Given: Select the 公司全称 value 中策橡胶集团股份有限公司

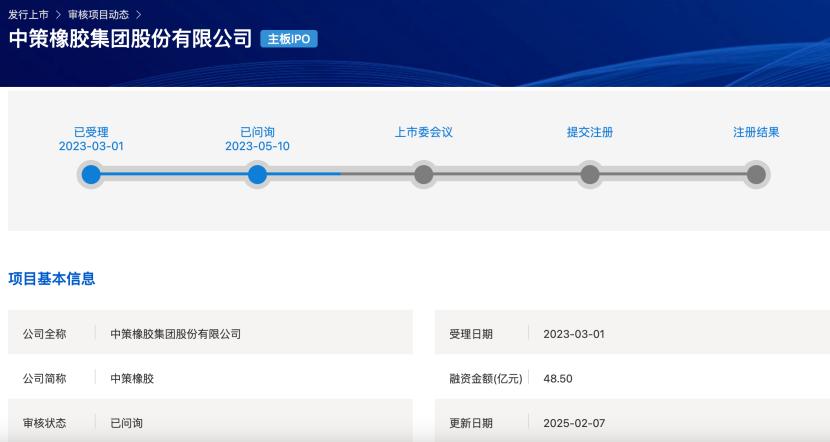Looking at the screenshot, I should click(176, 334).
